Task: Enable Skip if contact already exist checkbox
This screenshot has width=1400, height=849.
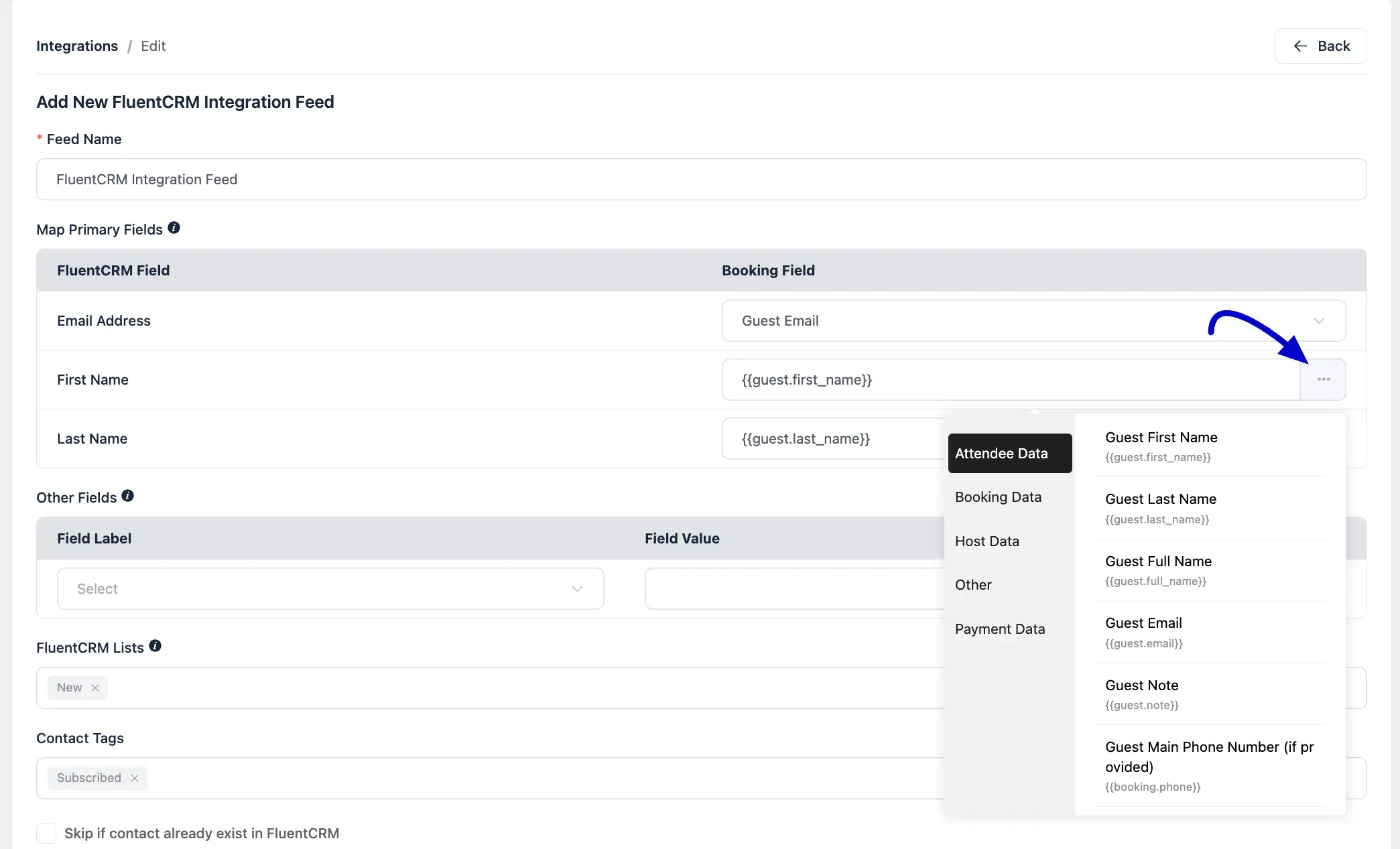Action: point(46,834)
